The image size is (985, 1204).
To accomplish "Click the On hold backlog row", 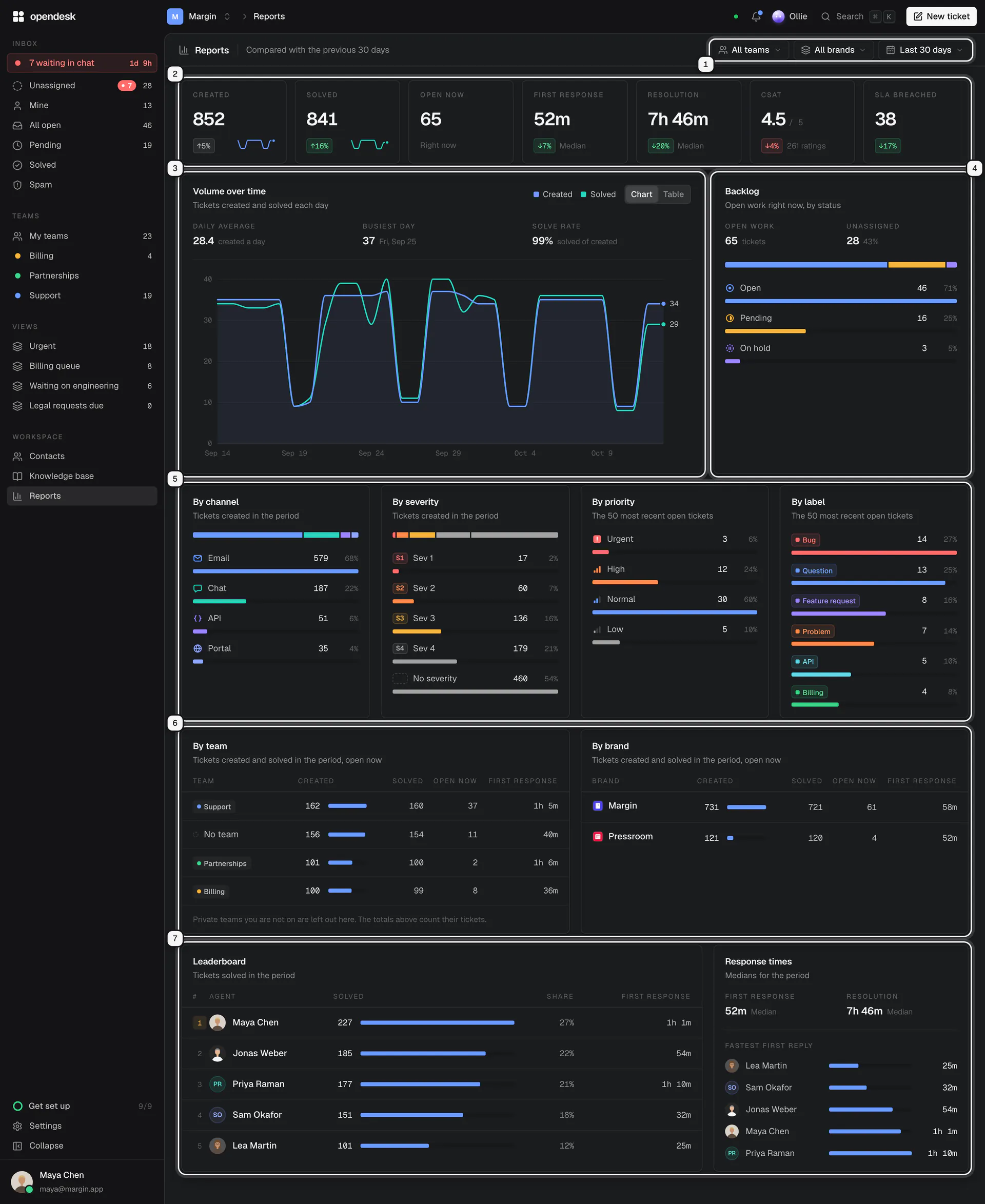I will pos(840,353).
